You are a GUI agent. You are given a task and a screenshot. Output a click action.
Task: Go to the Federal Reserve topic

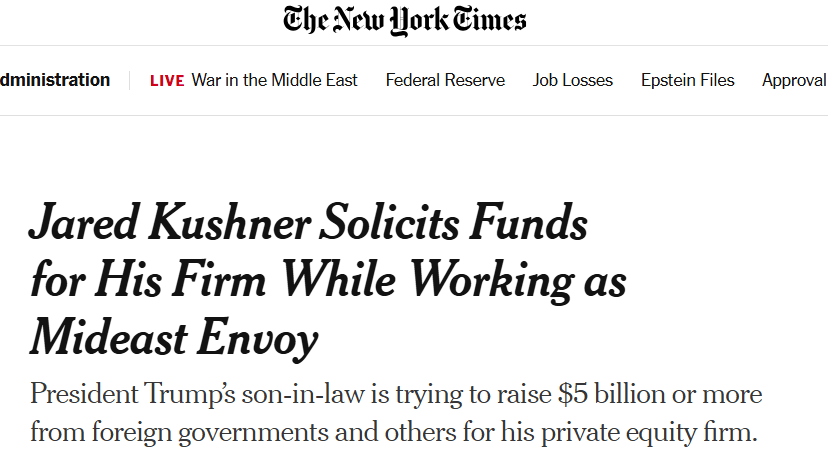click(x=445, y=81)
